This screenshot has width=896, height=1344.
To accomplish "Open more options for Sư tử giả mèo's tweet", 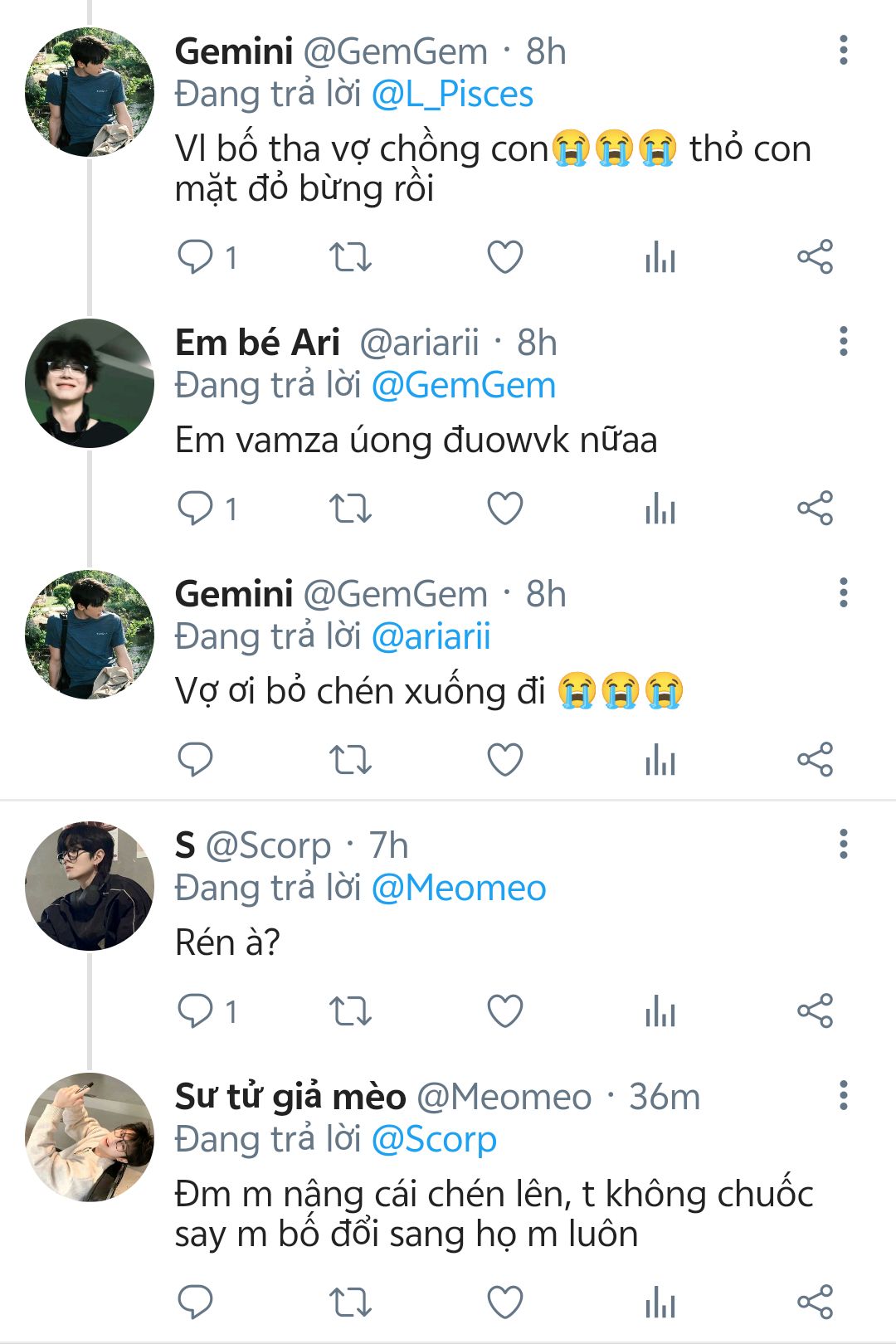I will (843, 1096).
